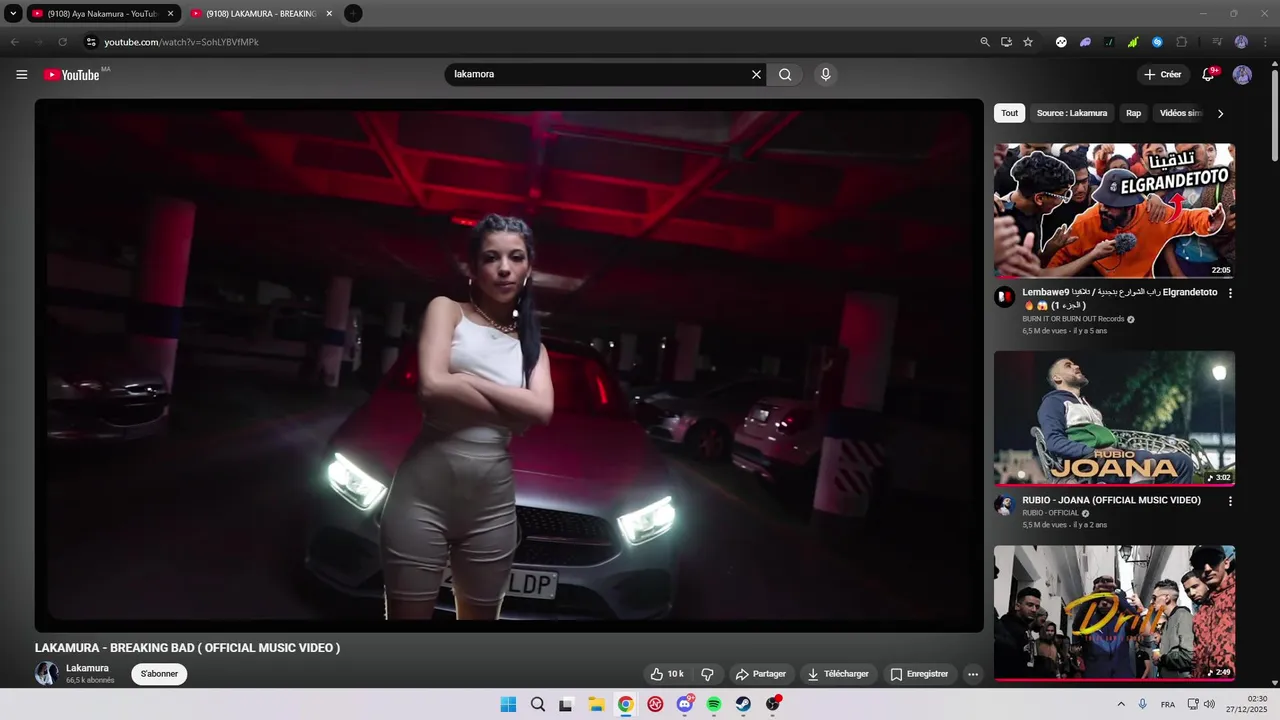The width and height of the screenshot is (1280, 720).
Task: Open Windows taskbar search
Action: (x=537, y=704)
